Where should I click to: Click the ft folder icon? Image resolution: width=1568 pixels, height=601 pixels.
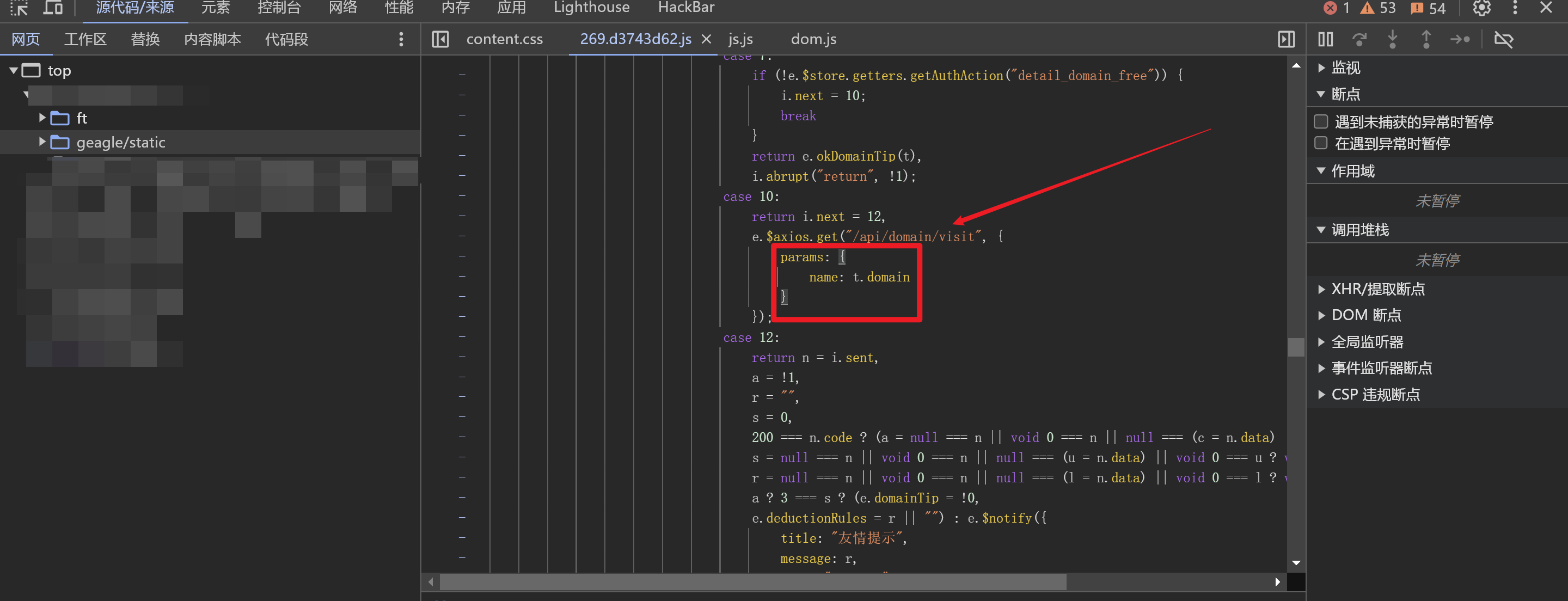click(59, 118)
